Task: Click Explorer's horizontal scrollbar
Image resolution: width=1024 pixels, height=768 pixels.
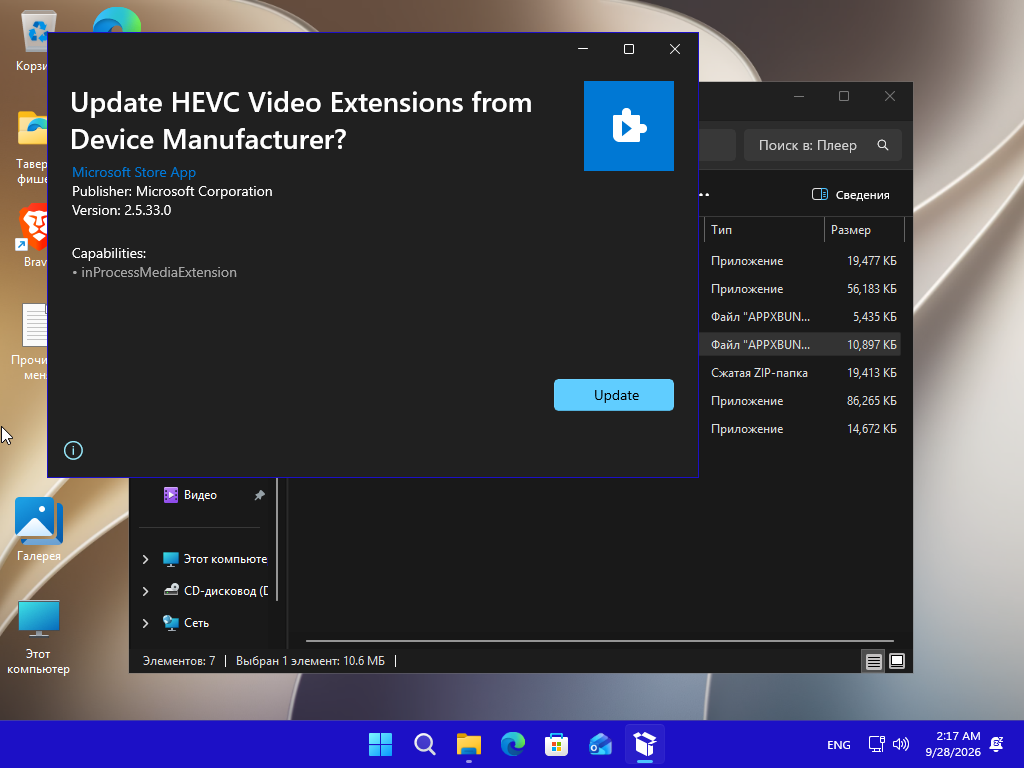Action: [x=600, y=641]
